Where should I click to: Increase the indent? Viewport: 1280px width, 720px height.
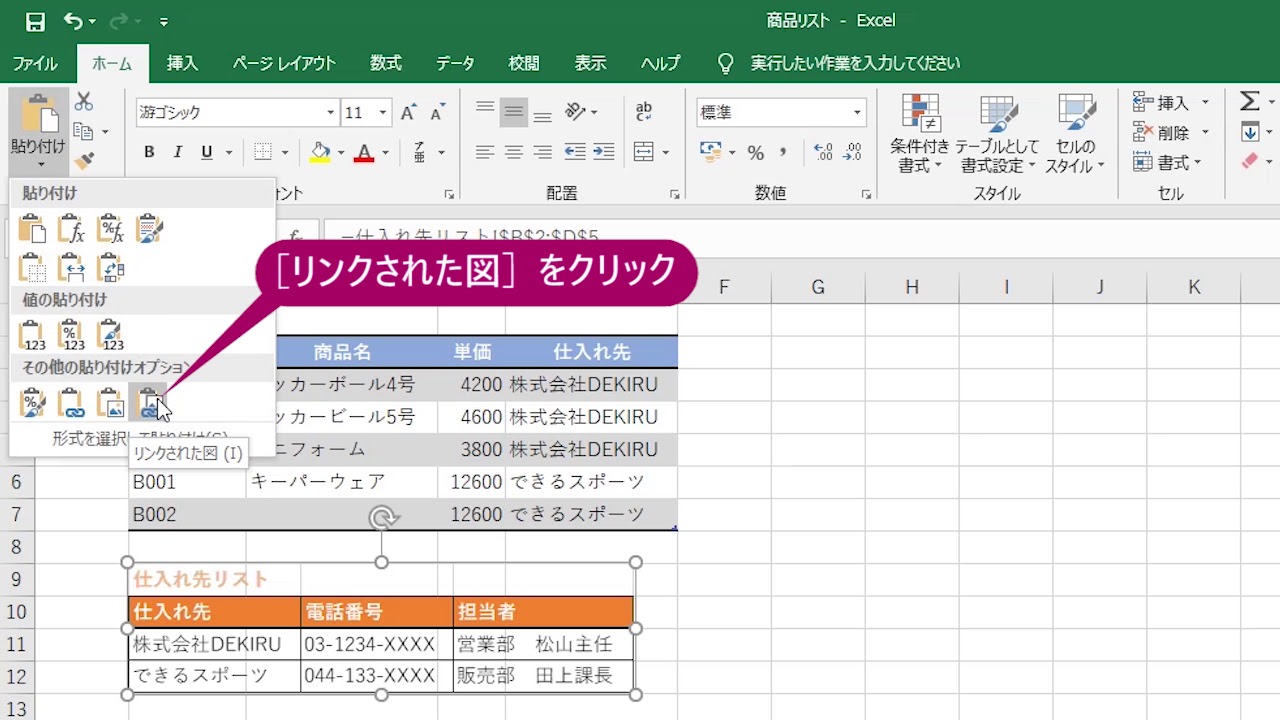pos(603,152)
